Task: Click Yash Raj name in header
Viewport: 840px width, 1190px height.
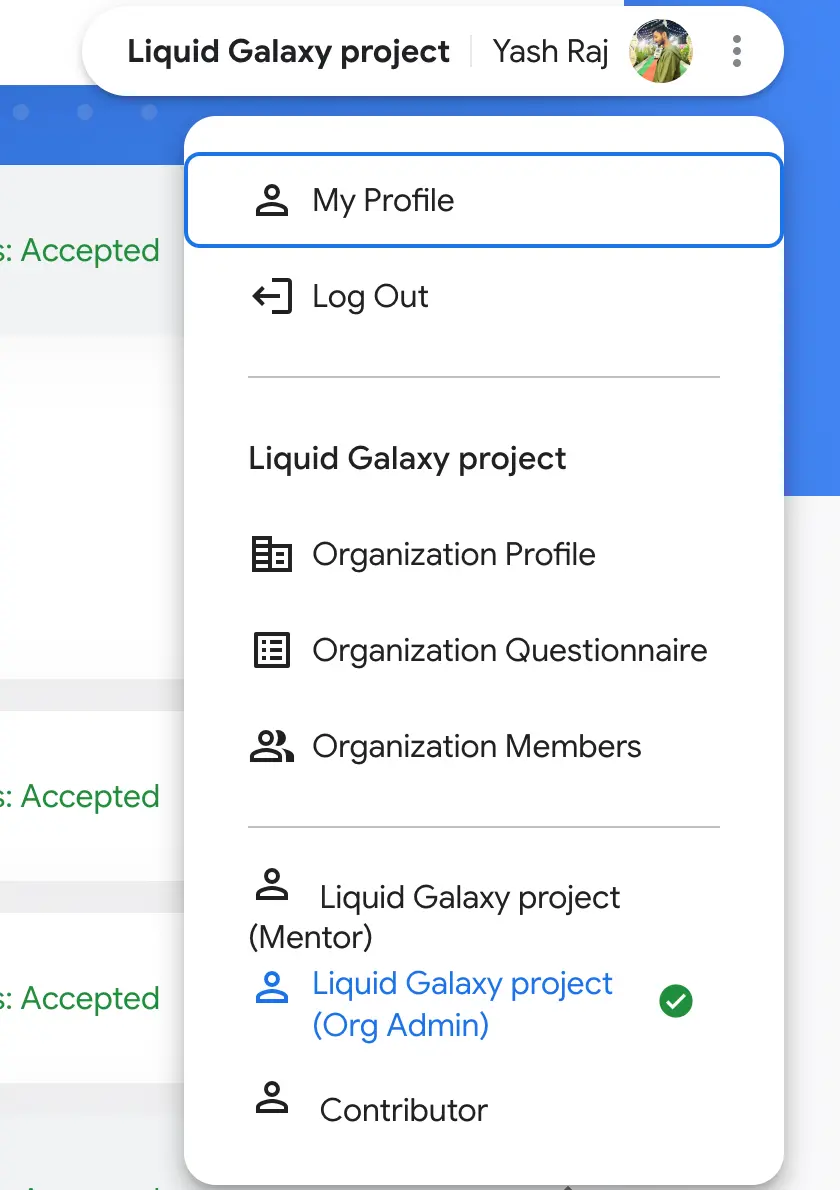Action: (551, 53)
